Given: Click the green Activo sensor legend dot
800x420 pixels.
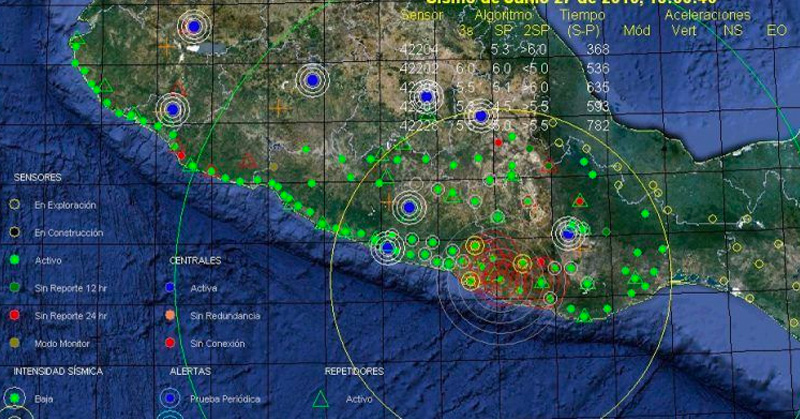Looking at the screenshot, I should click(x=14, y=260).
